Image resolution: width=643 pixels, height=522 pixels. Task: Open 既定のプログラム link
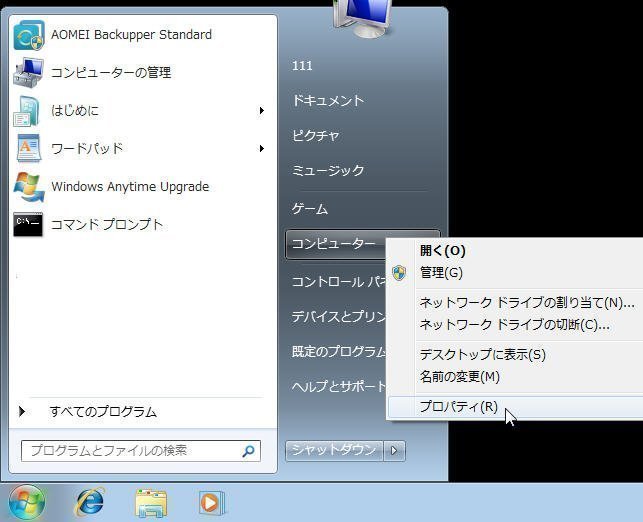click(339, 352)
